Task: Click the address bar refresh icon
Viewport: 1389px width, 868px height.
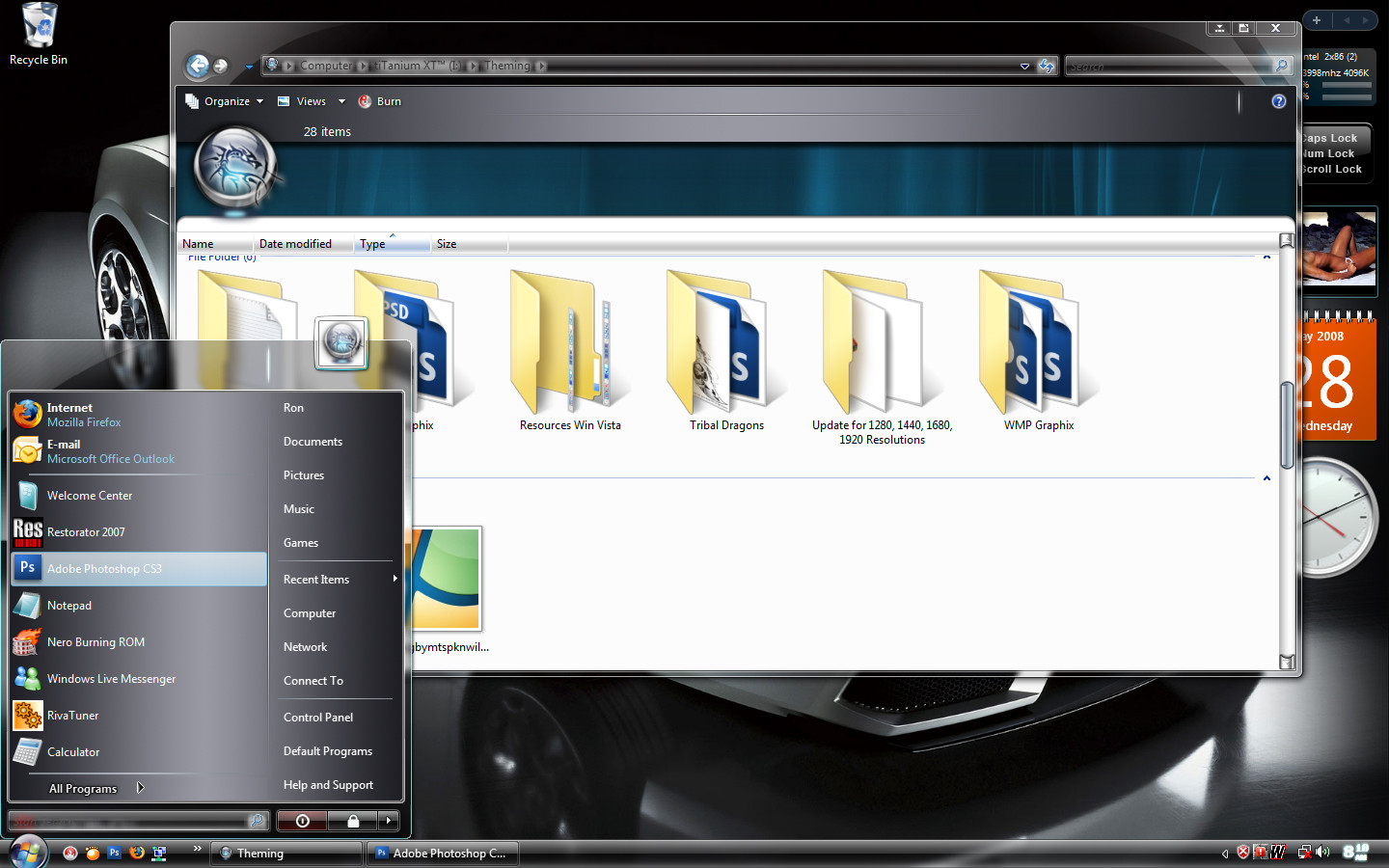Action: tap(1047, 66)
